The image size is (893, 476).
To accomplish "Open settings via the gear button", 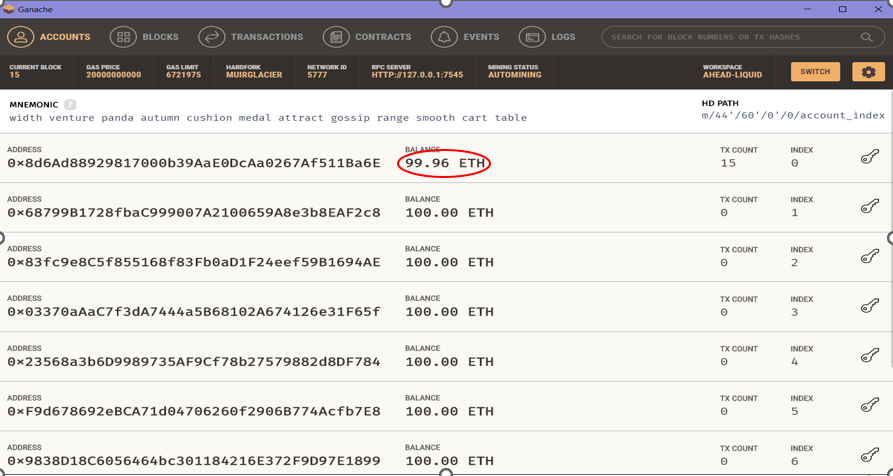I will [x=868, y=72].
